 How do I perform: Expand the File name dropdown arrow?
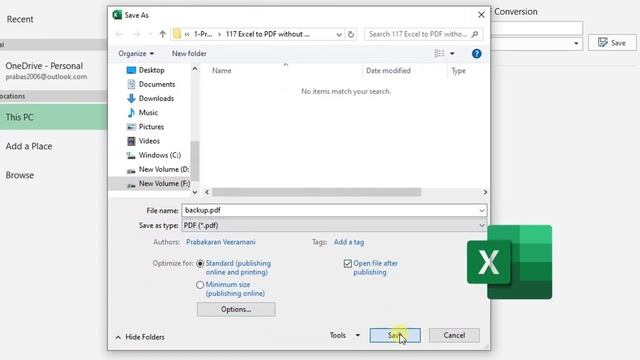coord(482,211)
